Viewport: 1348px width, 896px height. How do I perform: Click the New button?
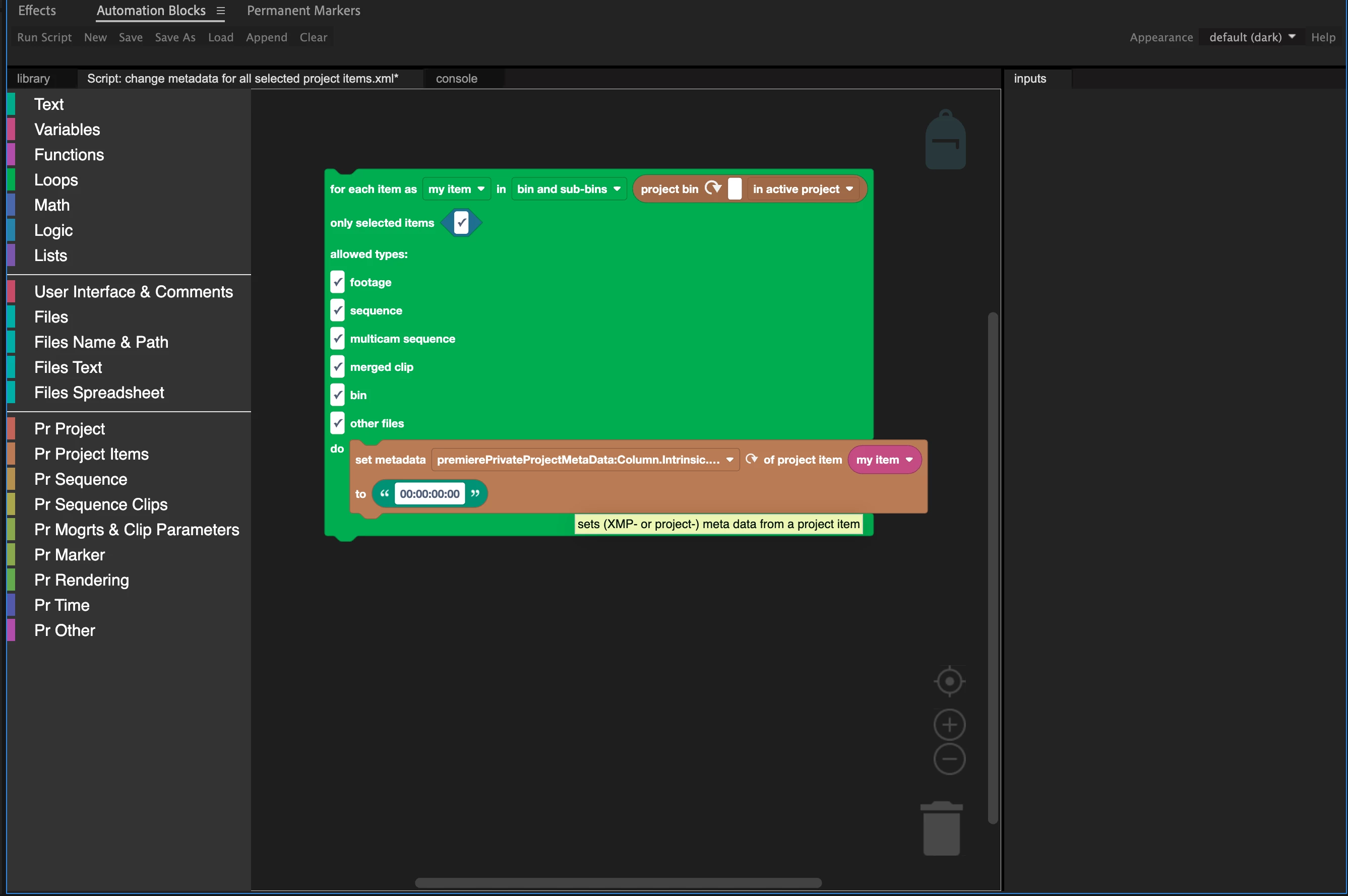95,37
